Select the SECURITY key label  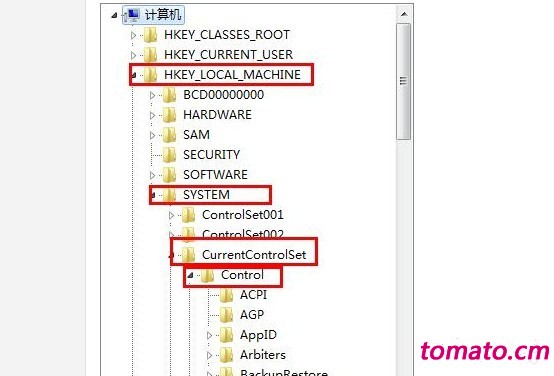211,154
